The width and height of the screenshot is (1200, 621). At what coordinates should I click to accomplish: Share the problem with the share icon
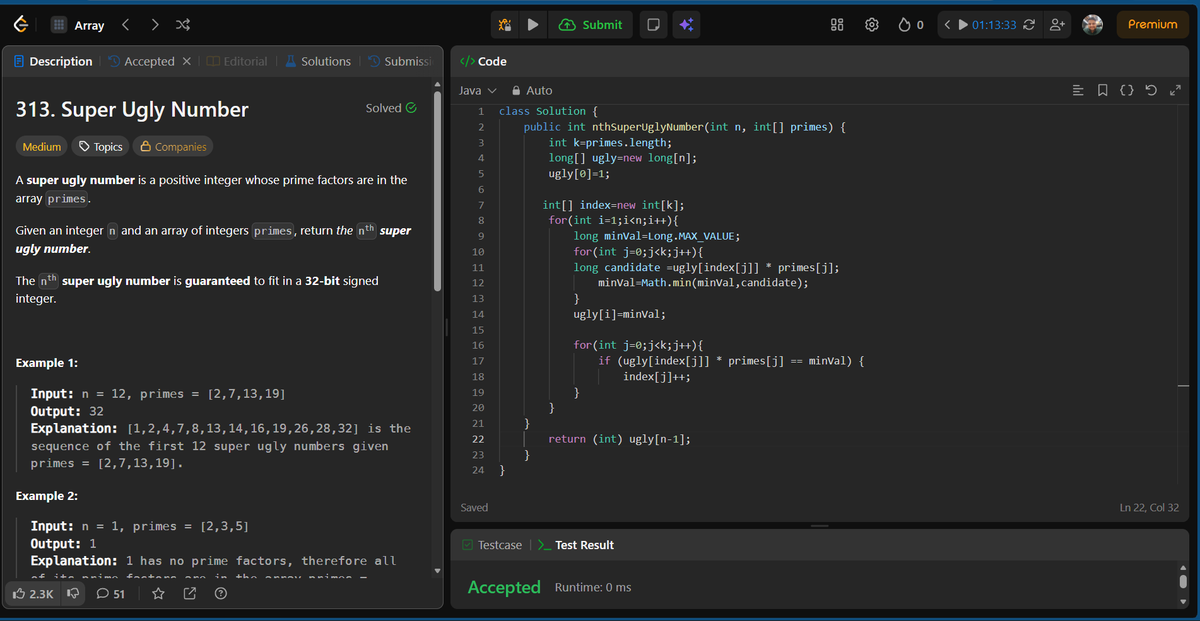pos(189,595)
